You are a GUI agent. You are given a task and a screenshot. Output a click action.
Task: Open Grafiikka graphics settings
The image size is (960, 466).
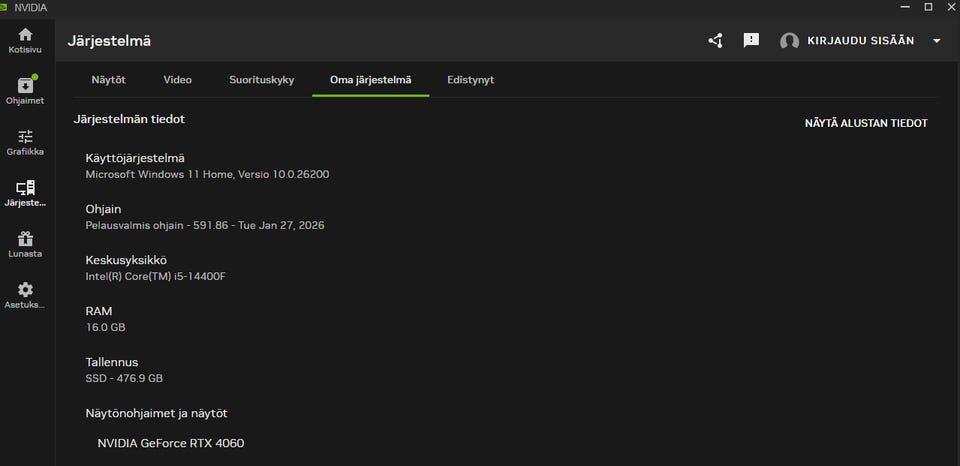point(25,142)
